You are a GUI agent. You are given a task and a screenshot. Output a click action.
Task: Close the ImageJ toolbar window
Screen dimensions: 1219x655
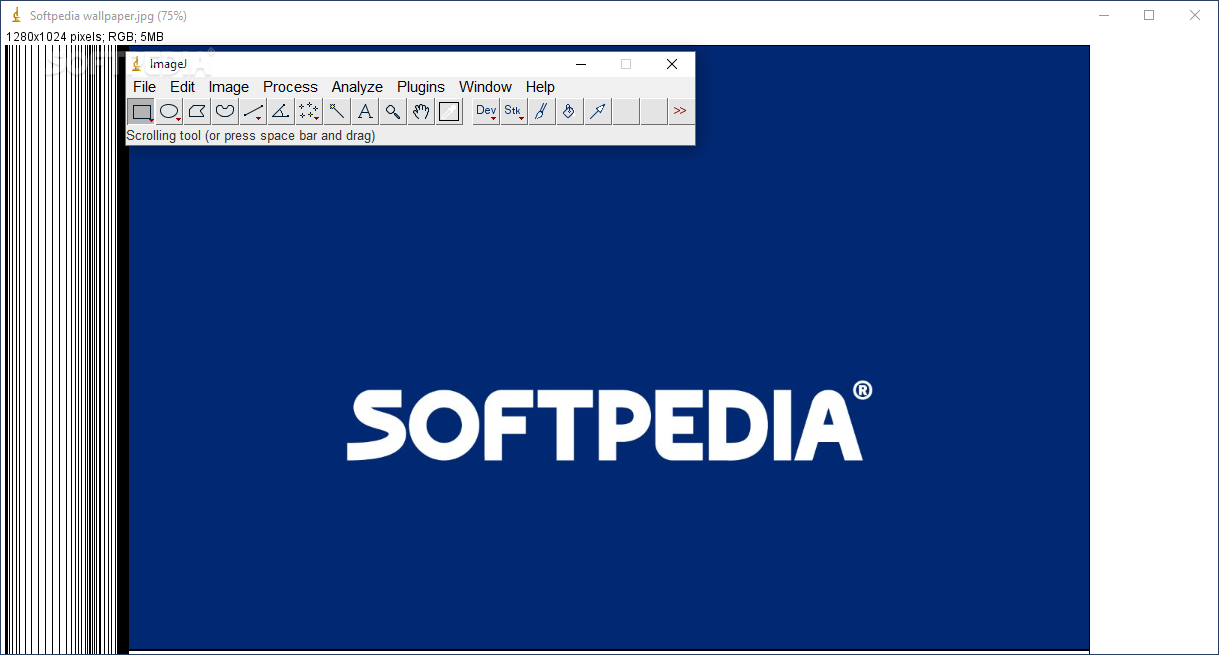tap(672, 64)
